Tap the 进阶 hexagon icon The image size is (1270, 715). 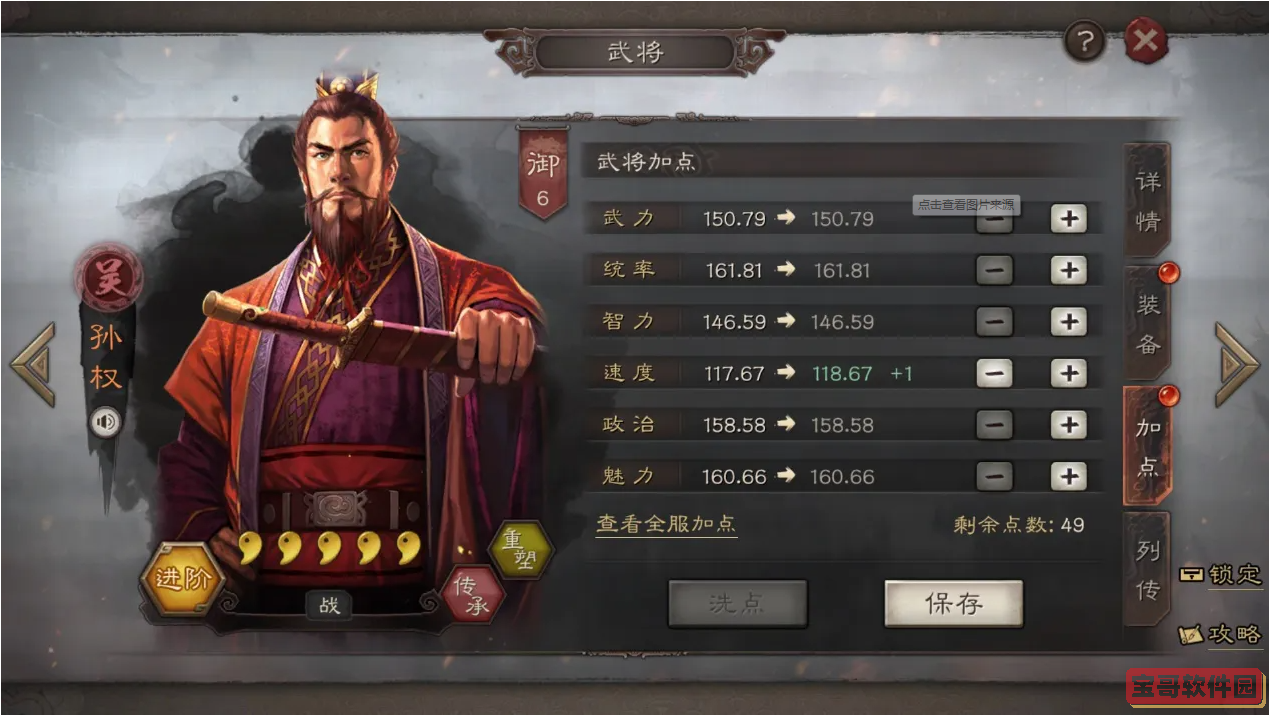(x=183, y=579)
